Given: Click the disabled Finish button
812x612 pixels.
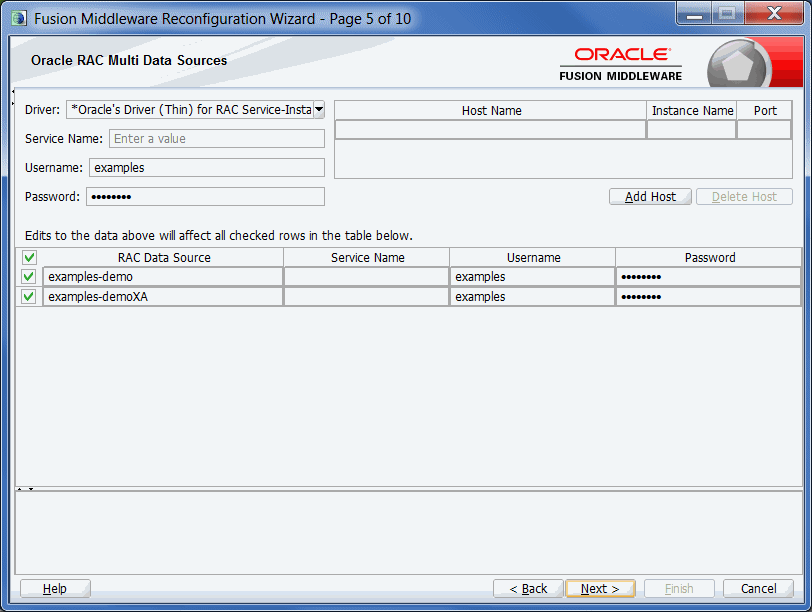Looking at the screenshot, I should point(679,589).
